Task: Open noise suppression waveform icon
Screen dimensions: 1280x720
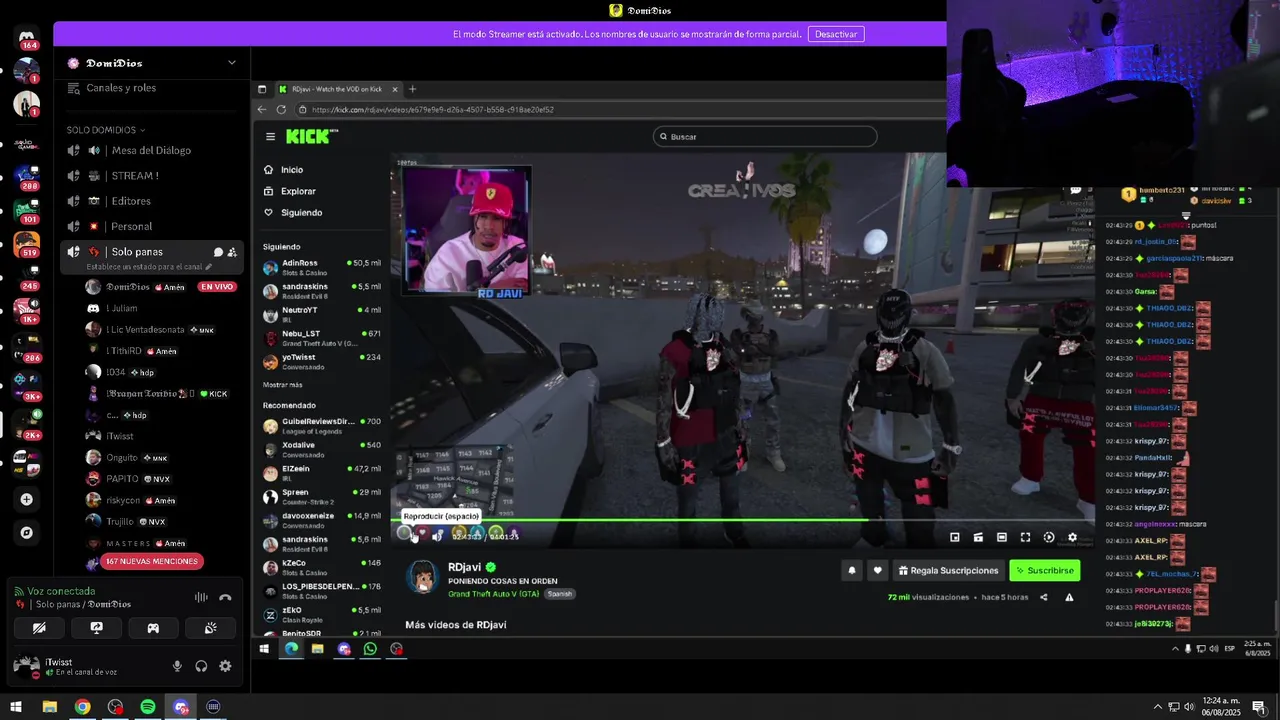Action: click(x=201, y=597)
